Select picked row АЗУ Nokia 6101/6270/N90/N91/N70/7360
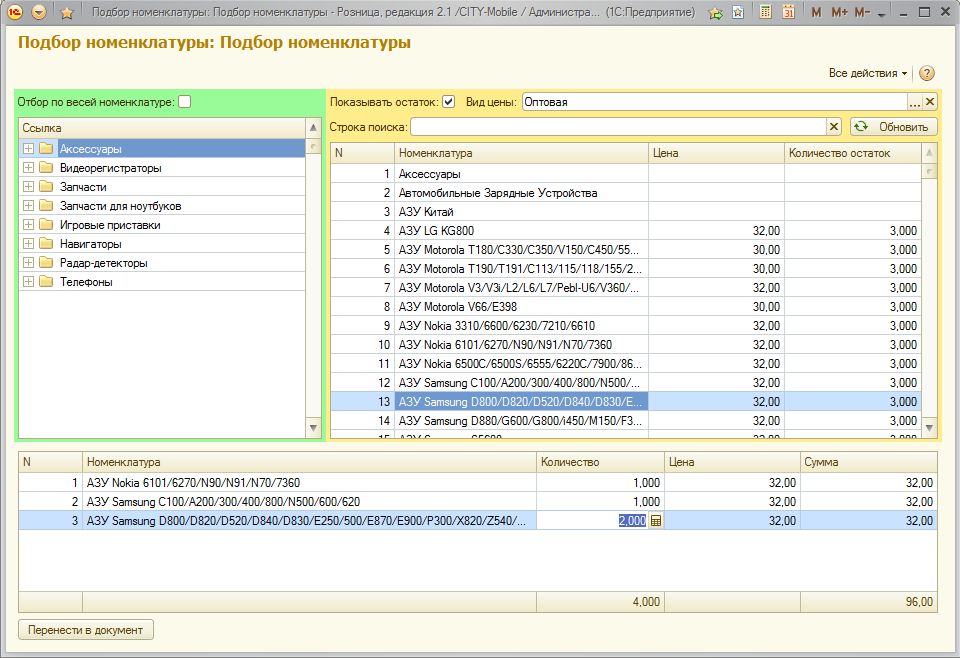This screenshot has width=960, height=658. click(478, 482)
